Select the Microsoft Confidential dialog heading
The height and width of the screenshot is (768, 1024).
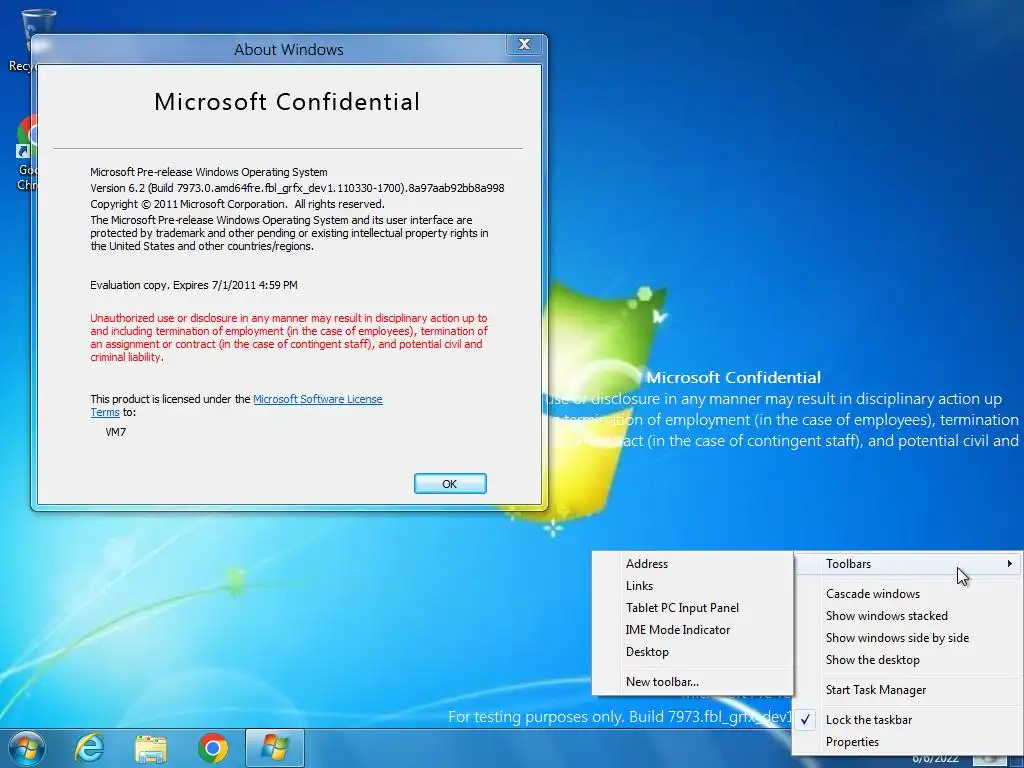tap(287, 102)
